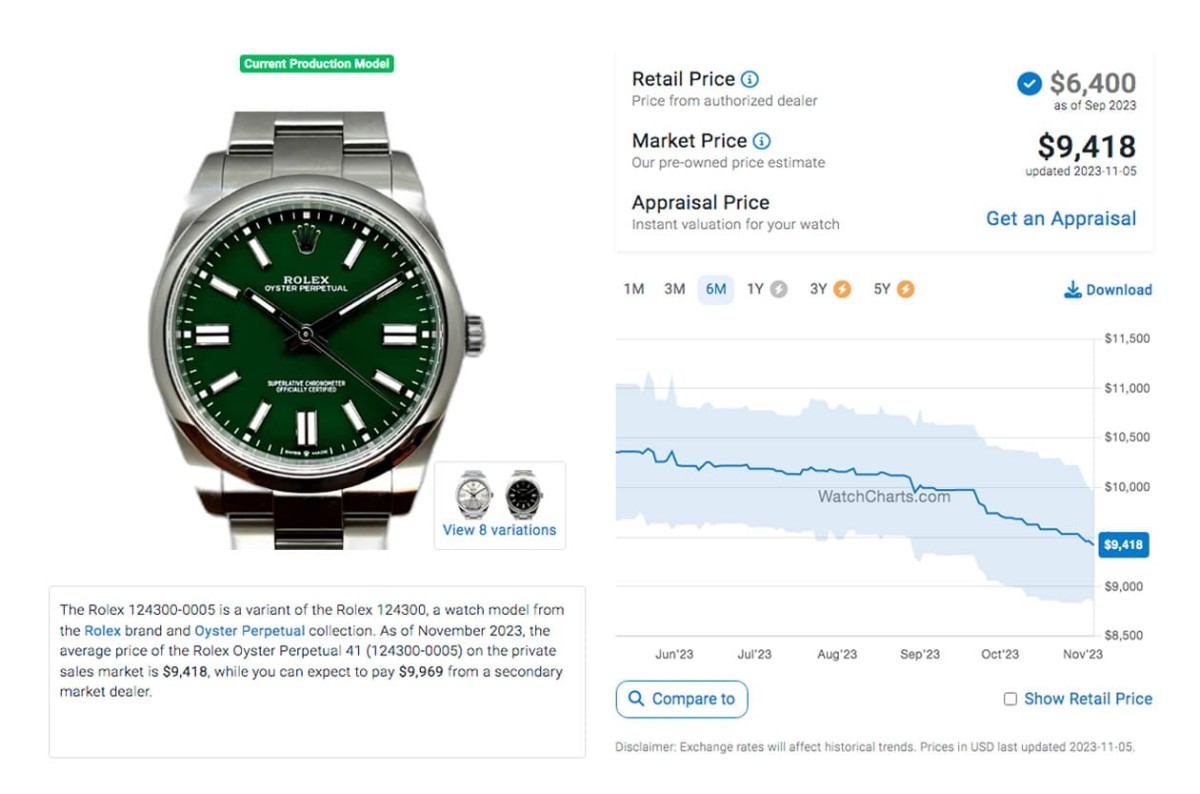Open the Get an Appraisal link
1200x794 pixels.
point(1061,219)
